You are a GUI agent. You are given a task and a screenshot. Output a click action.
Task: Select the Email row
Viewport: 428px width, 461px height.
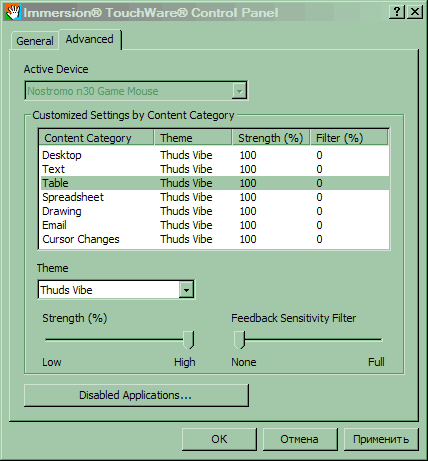[214, 225]
